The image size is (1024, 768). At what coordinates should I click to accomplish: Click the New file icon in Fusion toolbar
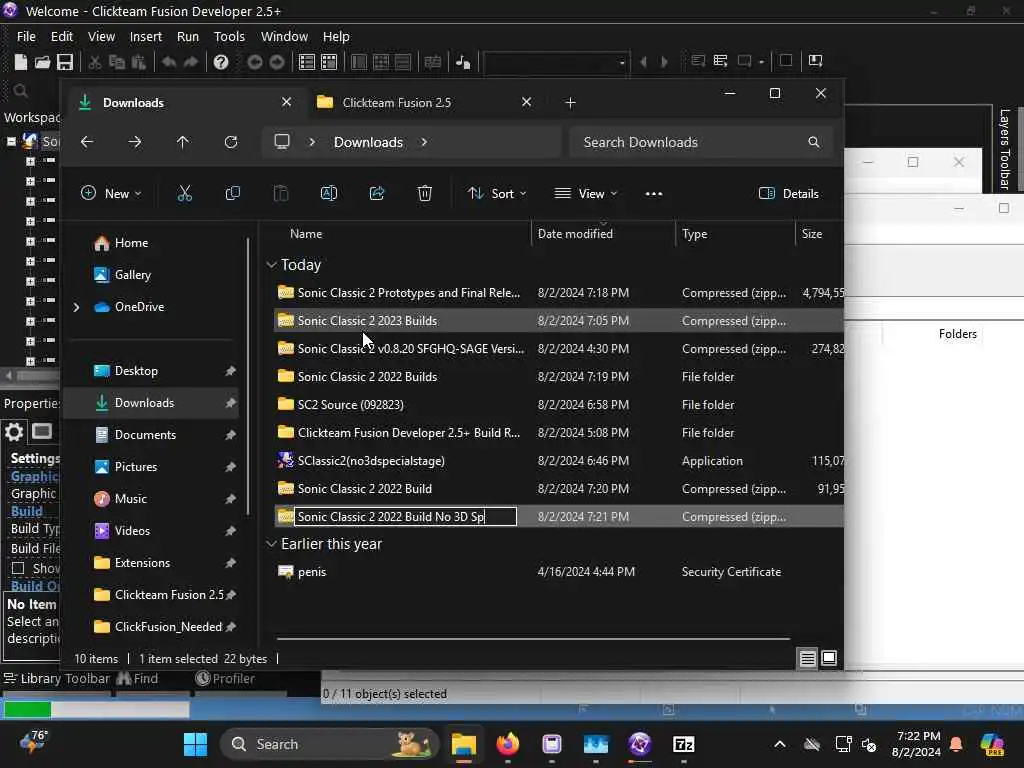pos(20,62)
